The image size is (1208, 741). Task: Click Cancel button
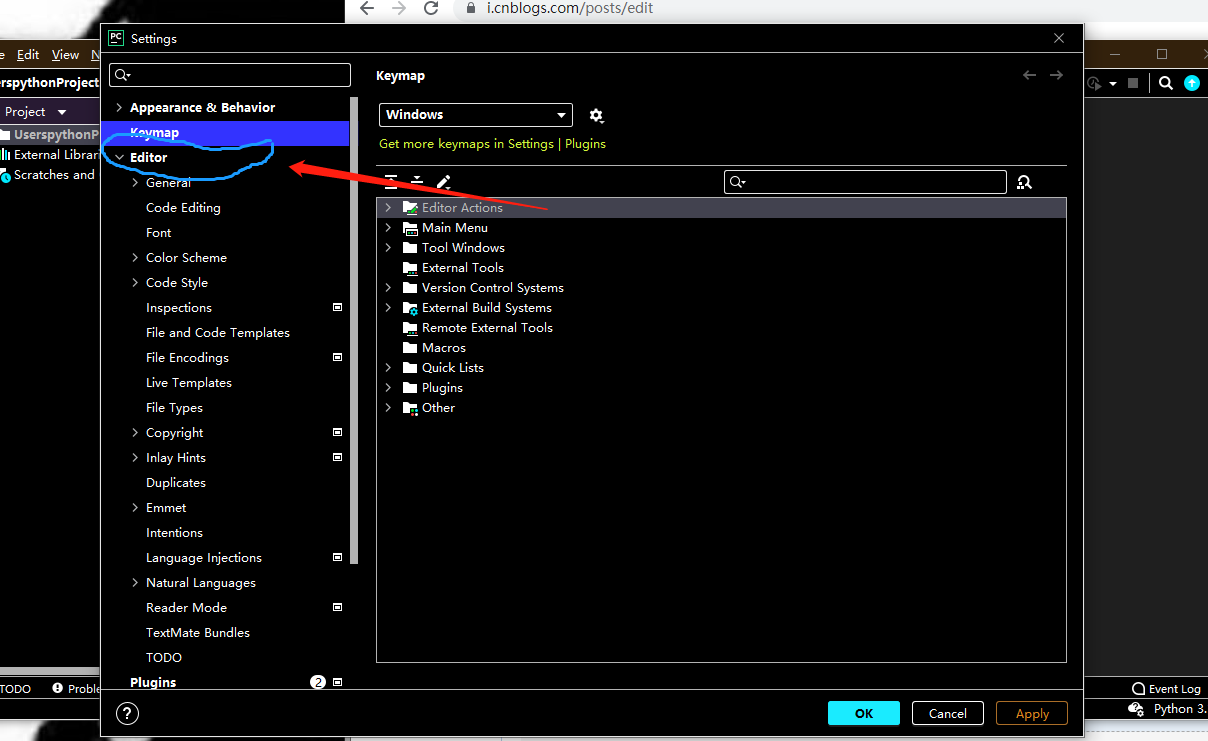(947, 713)
